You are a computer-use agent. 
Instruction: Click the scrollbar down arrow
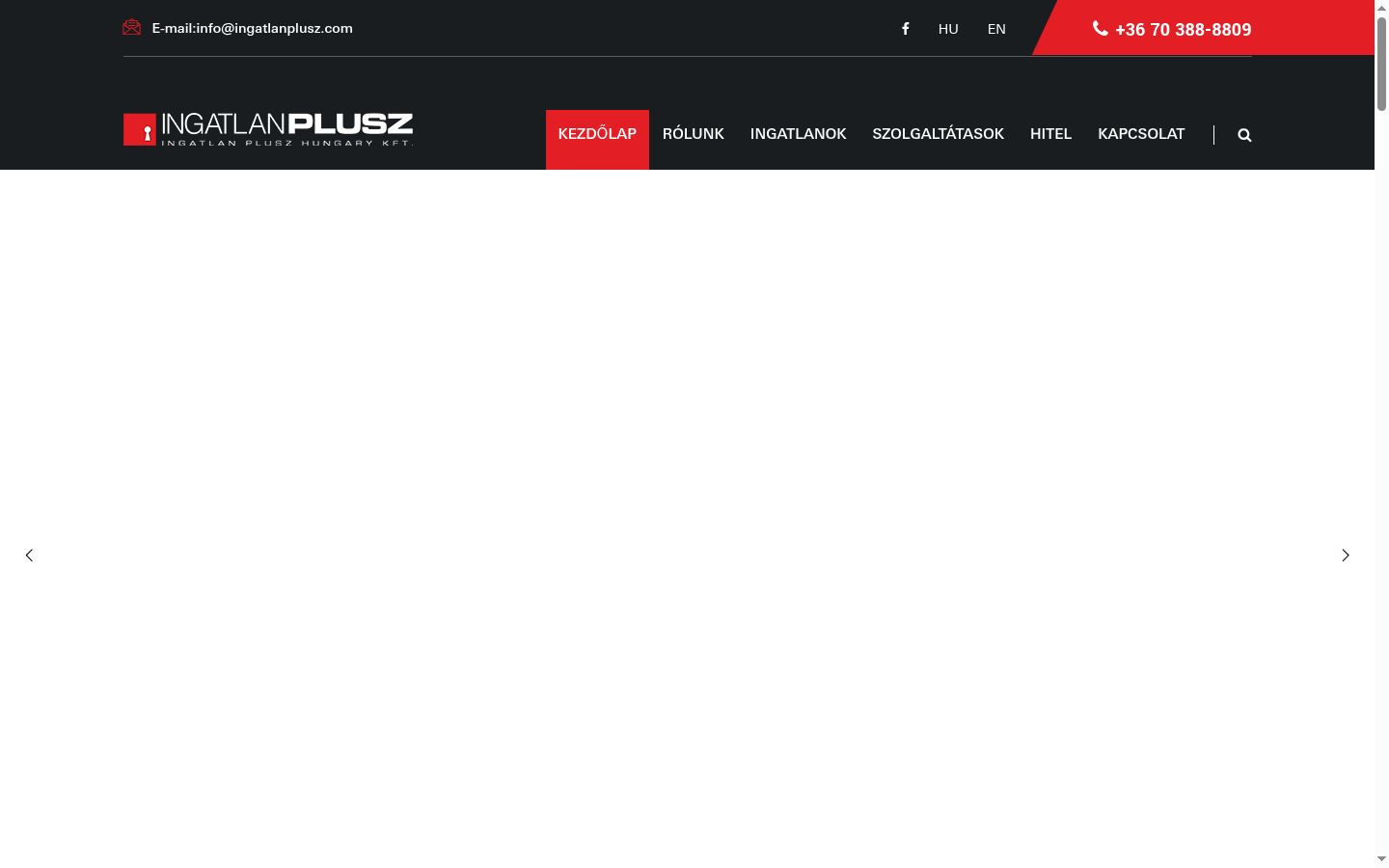pyautogui.click(x=1381, y=859)
